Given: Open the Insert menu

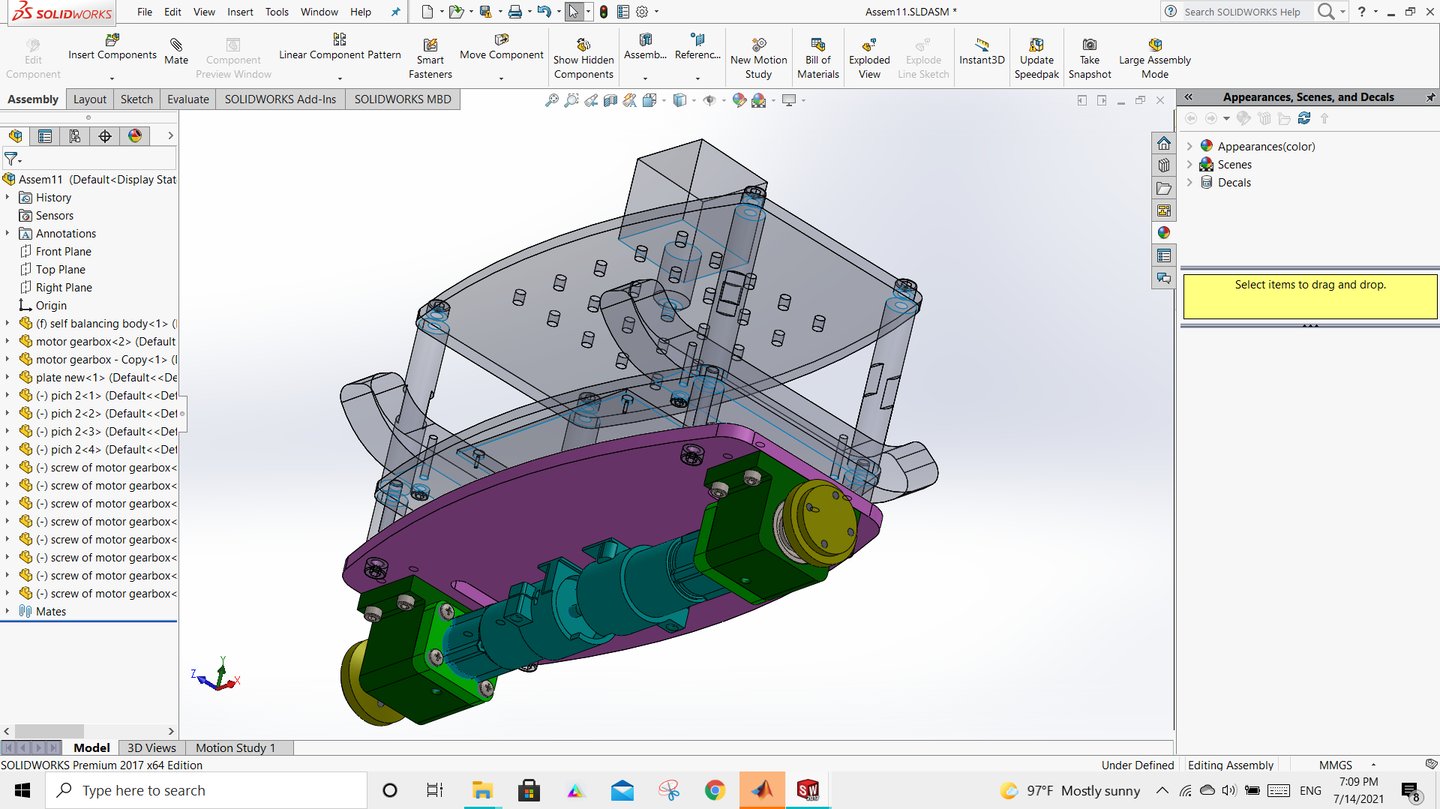Looking at the screenshot, I should [x=240, y=12].
